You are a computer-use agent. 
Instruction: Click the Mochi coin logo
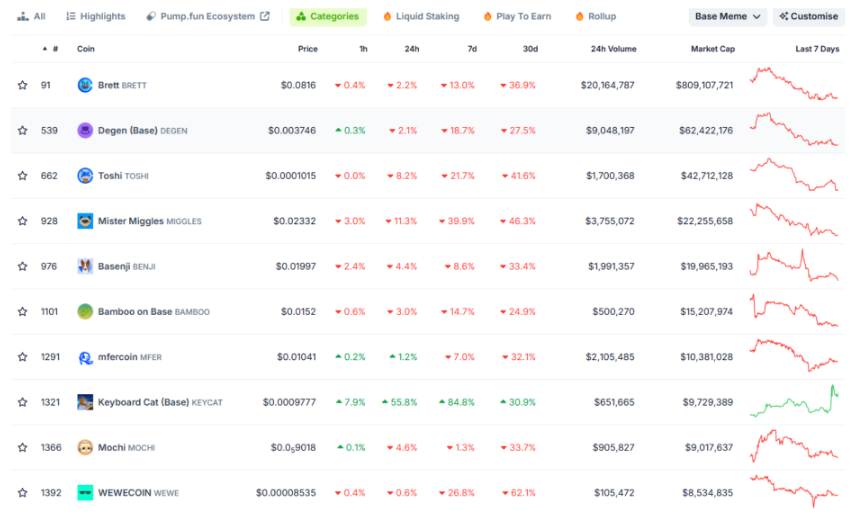(85, 447)
